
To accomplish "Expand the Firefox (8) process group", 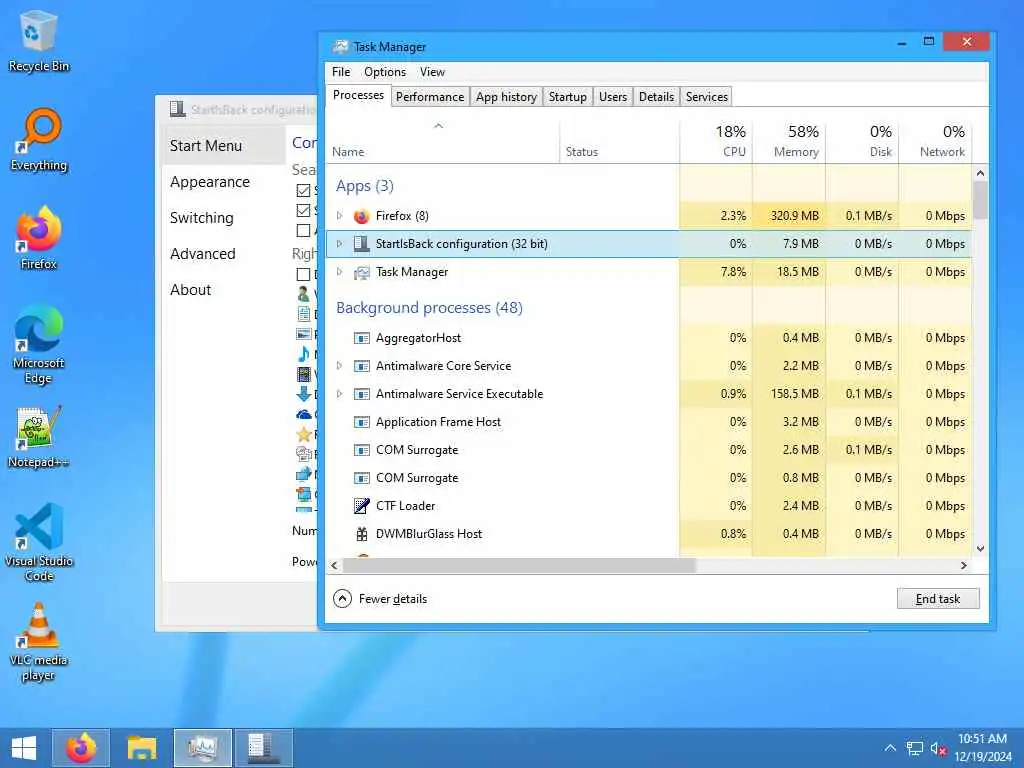I will click(x=339, y=216).
